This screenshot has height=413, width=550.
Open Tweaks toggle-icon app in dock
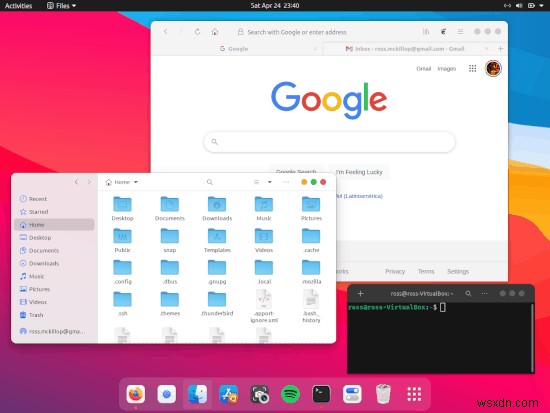(352, 394)
